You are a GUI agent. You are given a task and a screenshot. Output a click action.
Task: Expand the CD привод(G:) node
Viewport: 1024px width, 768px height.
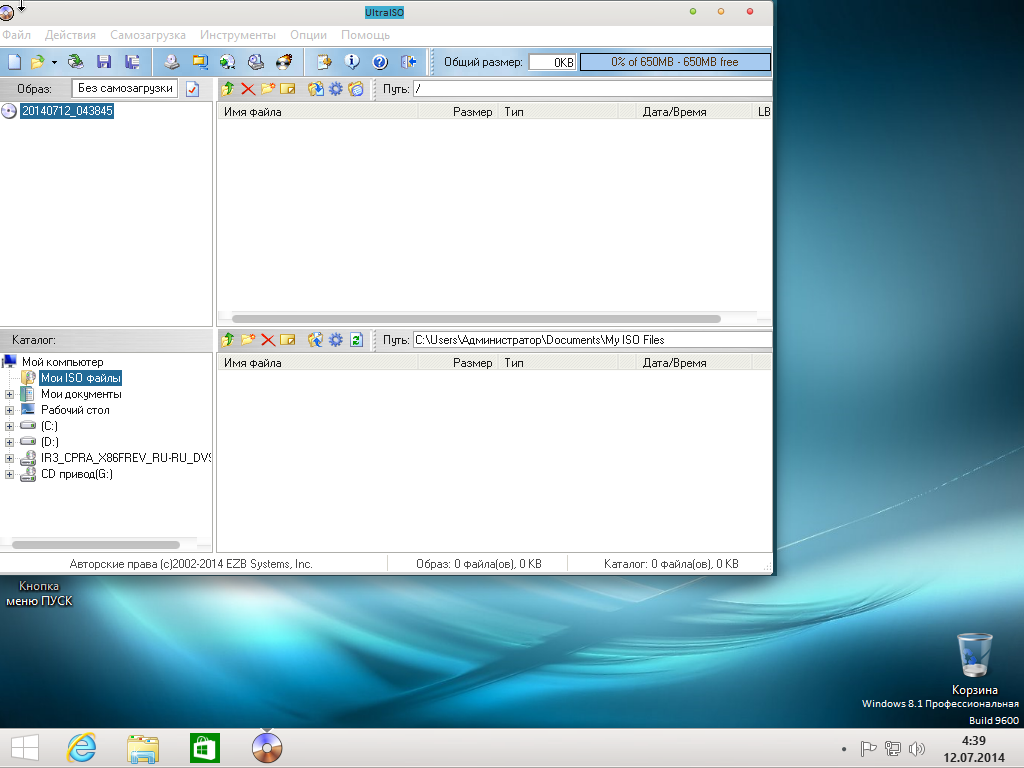[x=9, y=475]
